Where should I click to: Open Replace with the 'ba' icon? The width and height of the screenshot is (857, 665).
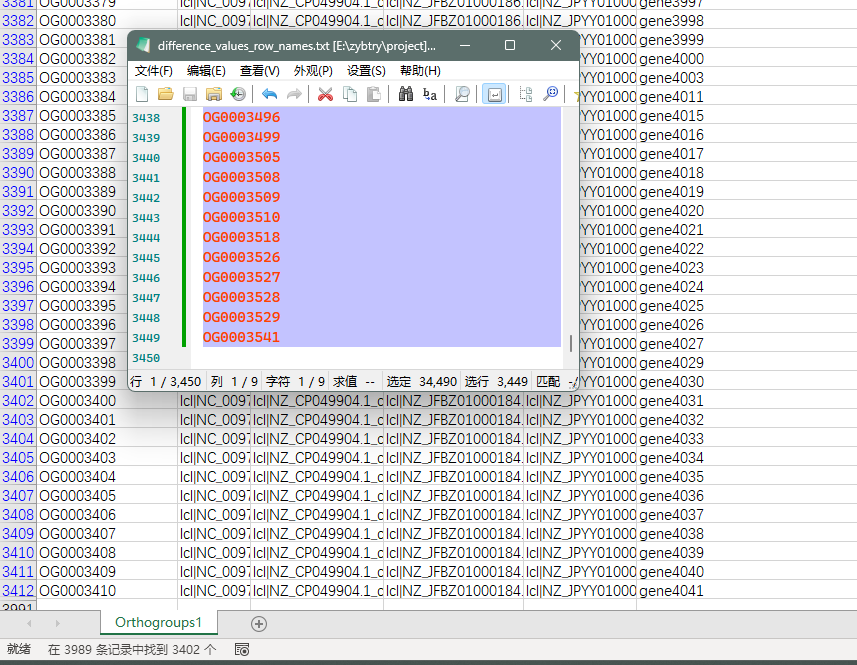tap(430, 94)
